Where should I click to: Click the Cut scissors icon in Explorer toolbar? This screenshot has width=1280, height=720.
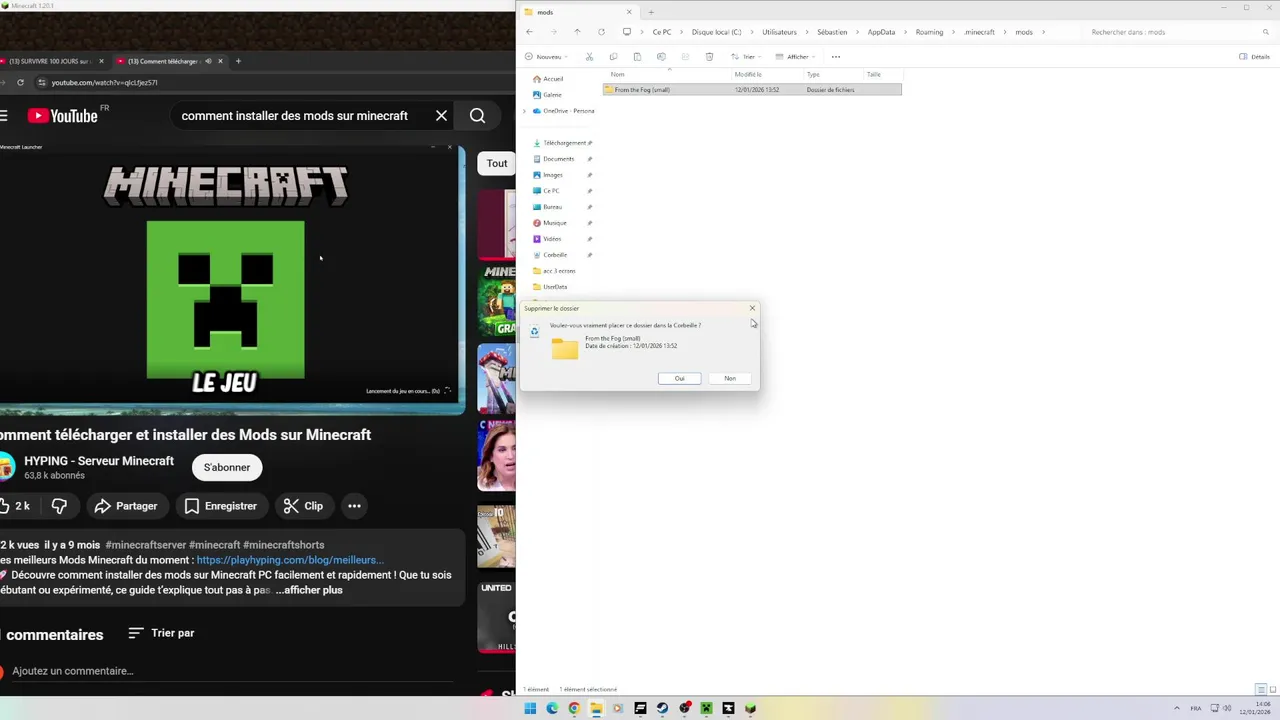tap(589, 57)
